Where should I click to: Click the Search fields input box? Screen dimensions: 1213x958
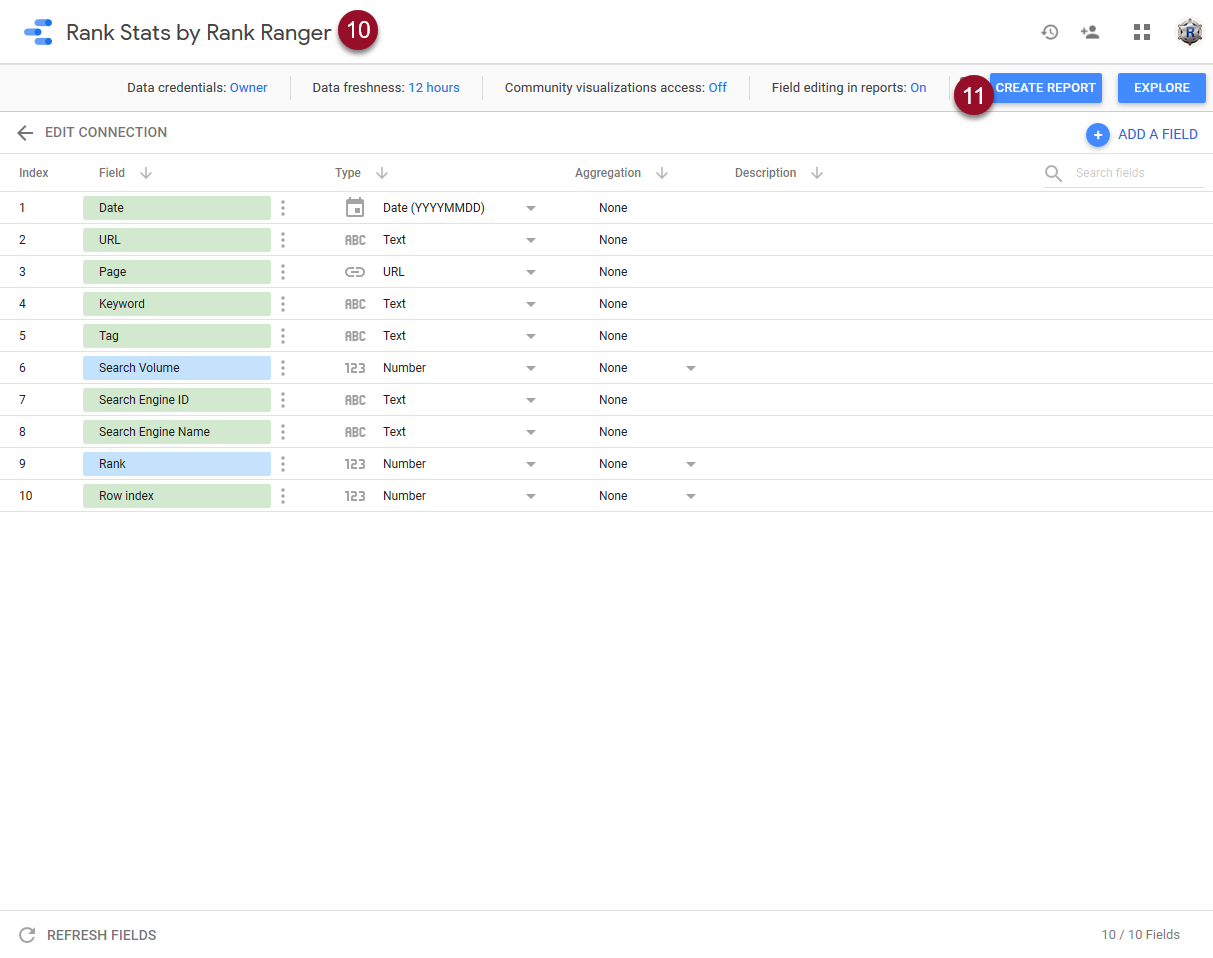pyautogui.click(x=1136, y=173)
